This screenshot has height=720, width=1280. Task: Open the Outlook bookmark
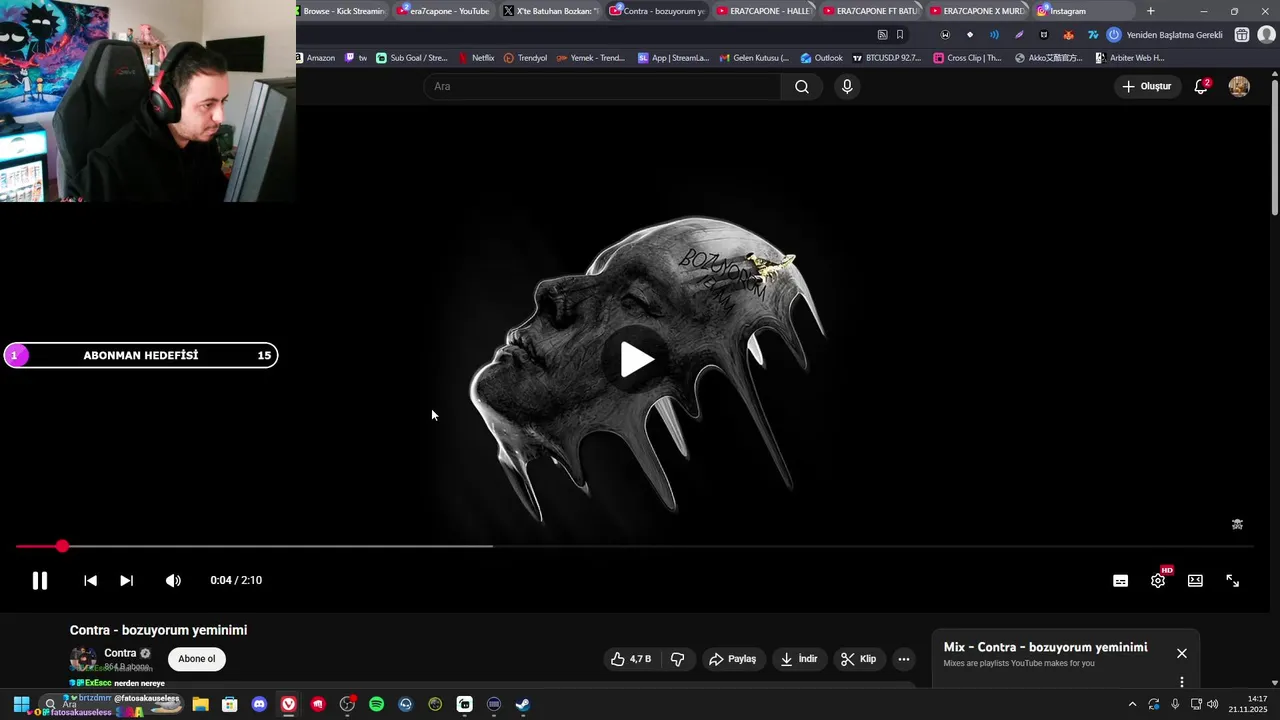(822, 58)
